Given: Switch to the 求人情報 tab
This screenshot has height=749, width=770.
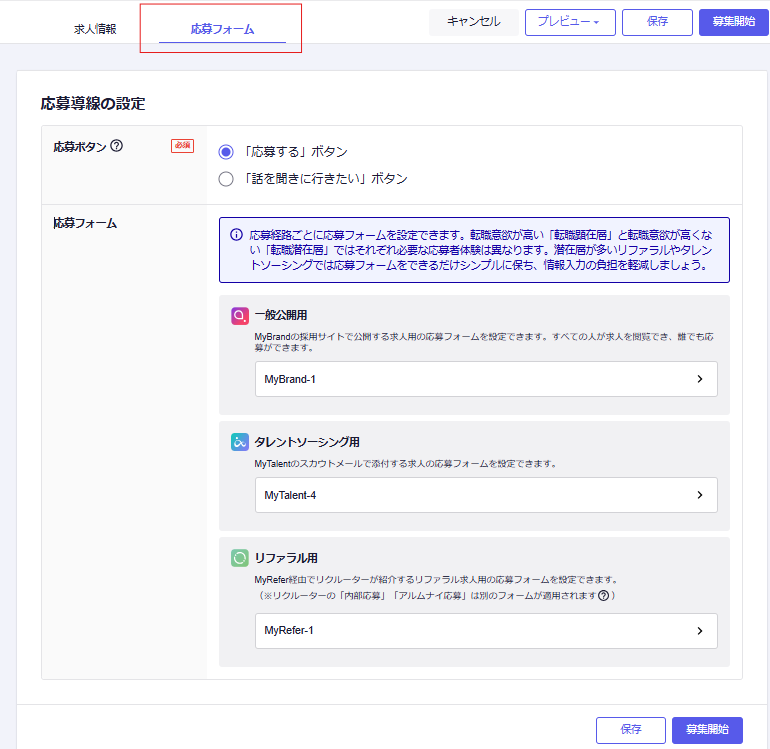Looking at the screenshot, I should tap(95, 29).
